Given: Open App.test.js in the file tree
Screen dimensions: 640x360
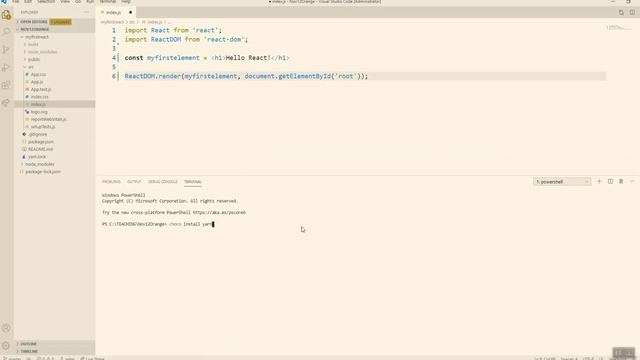Looking at the screenshot, I should (41, 89).
